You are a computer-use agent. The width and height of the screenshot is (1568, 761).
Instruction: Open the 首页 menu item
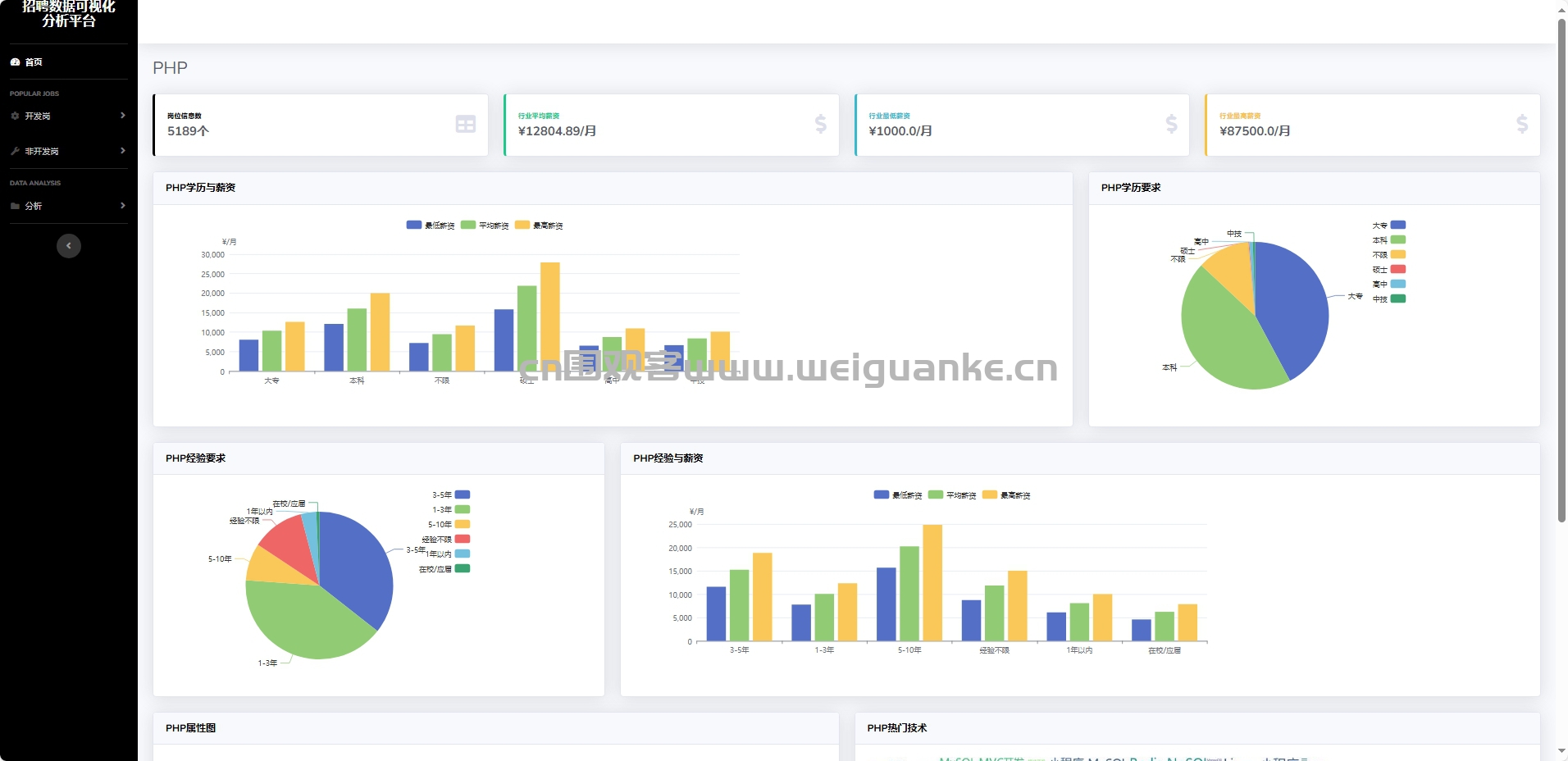pyautogui.click(x=69, y=62)
